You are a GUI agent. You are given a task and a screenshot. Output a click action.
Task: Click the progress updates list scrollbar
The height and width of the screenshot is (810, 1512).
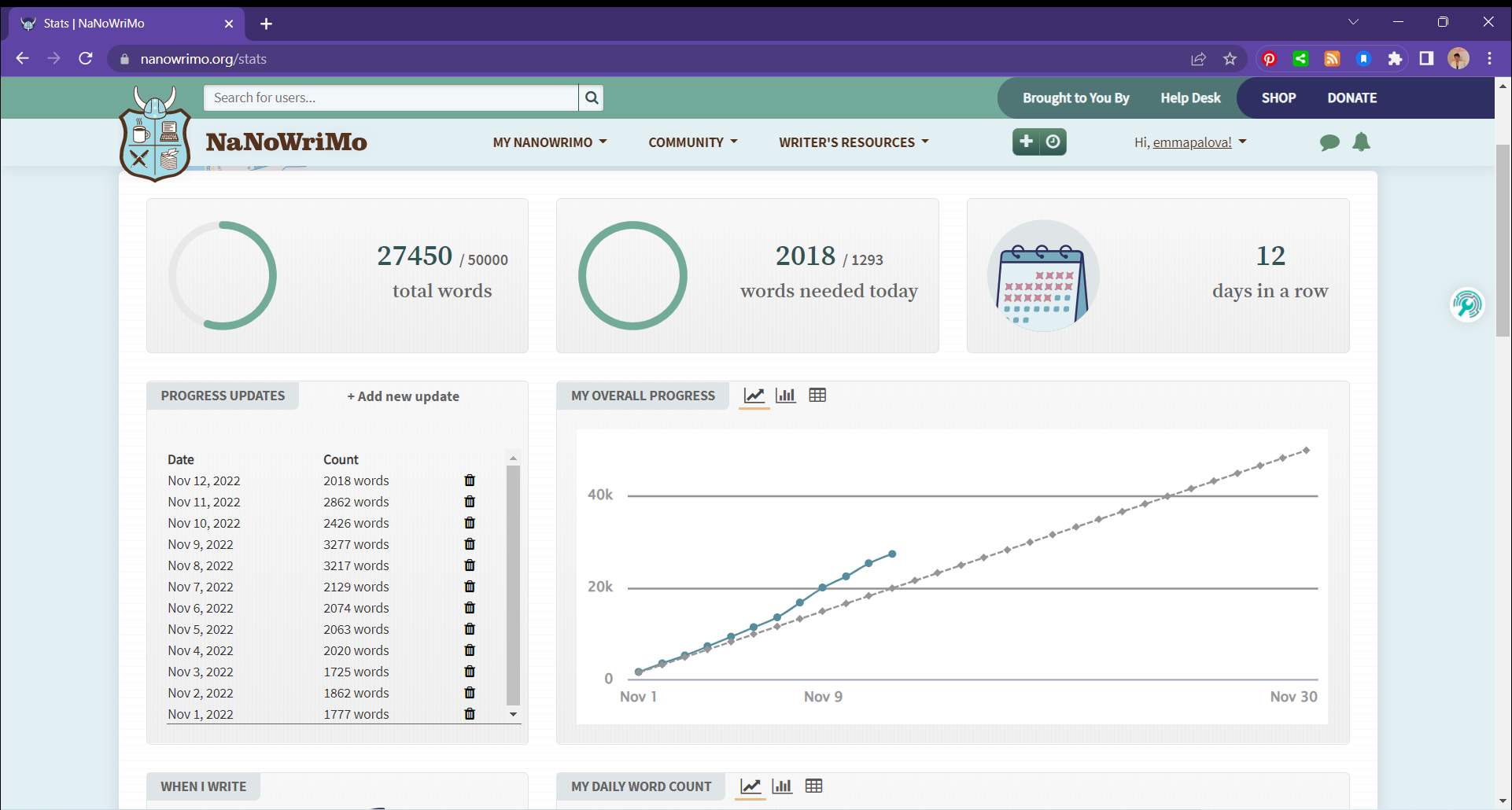point(513,585)
